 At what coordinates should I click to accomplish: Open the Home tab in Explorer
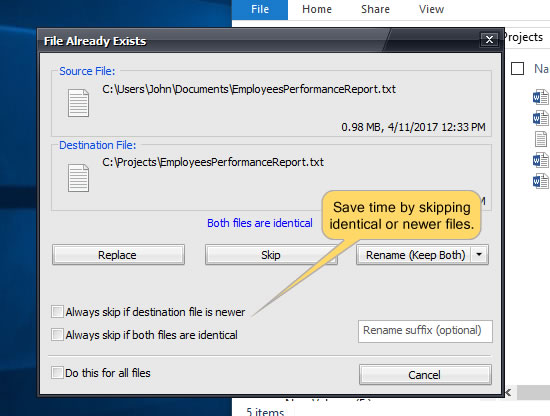(x=317, y=9)
